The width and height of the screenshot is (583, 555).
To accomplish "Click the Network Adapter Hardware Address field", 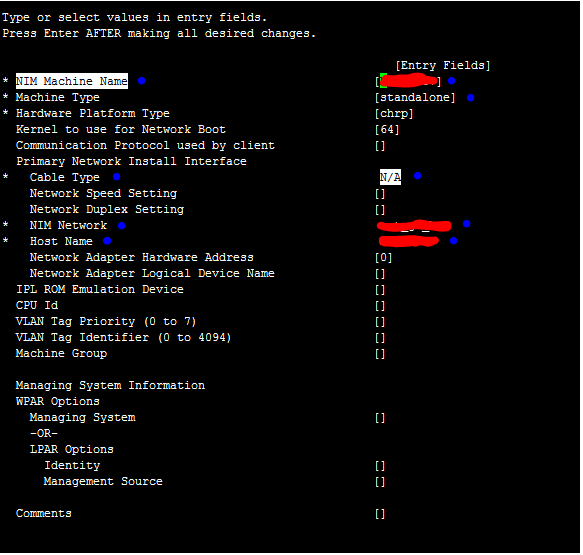I will pyautogui.click(x=383, y=258).
